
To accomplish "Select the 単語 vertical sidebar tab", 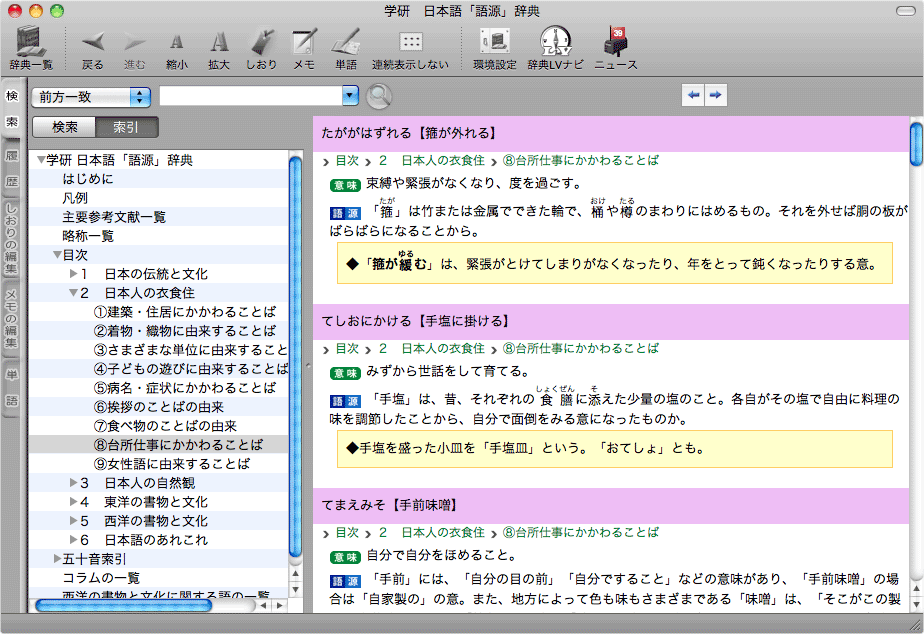I will click(x=11, y=388).
